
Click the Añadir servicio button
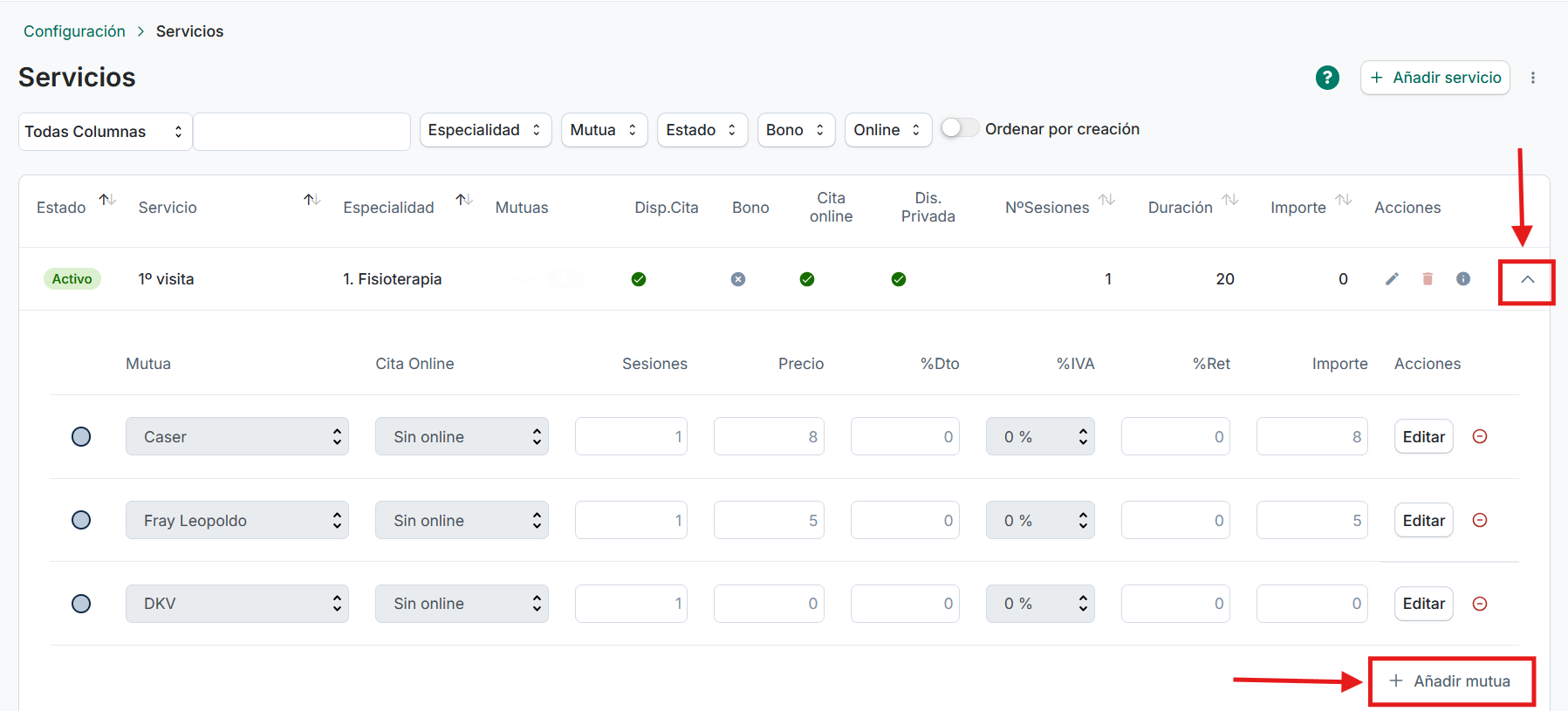pyautogui.click(x=1434, y=78)
